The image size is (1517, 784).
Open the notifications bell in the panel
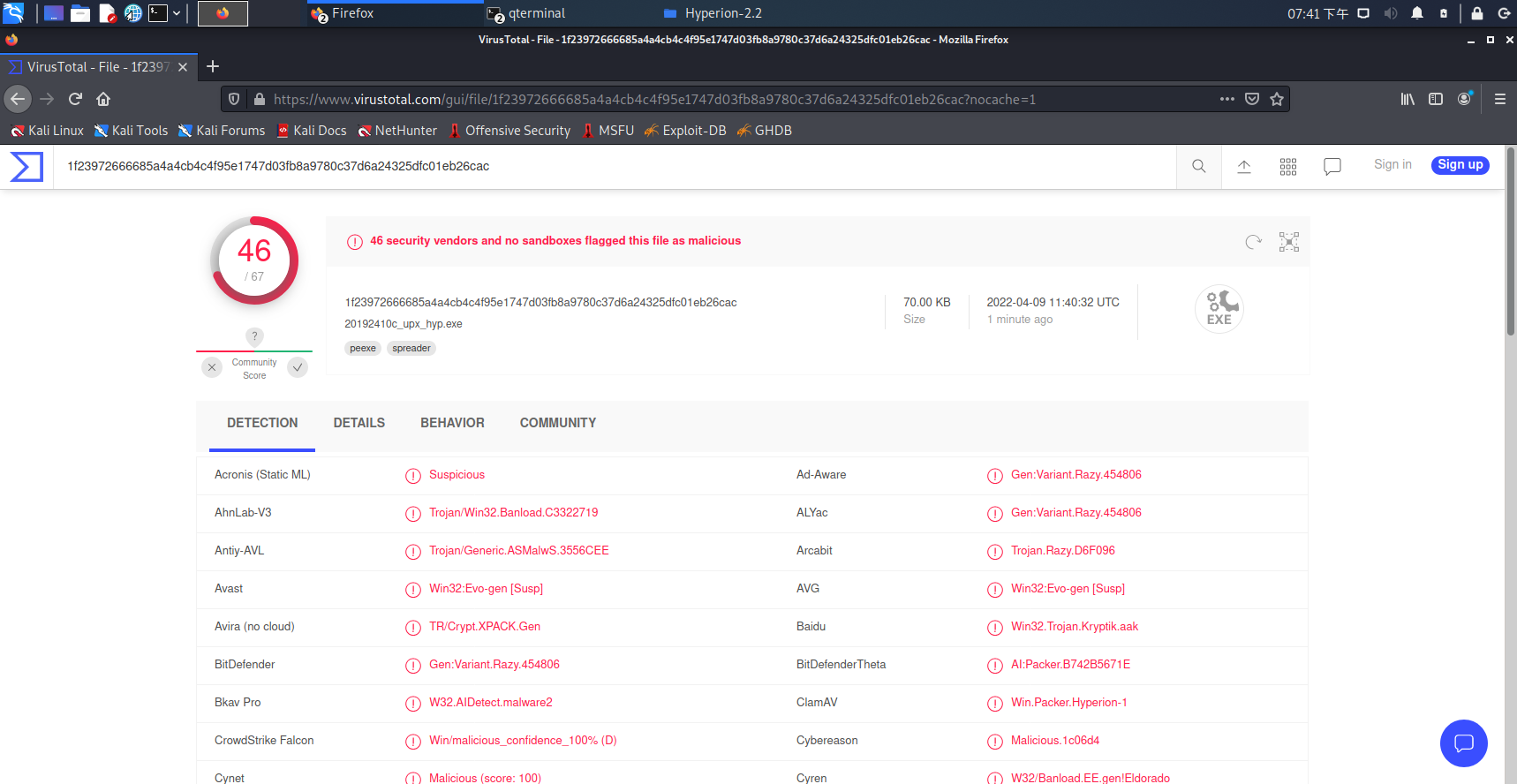point(1417,13)
